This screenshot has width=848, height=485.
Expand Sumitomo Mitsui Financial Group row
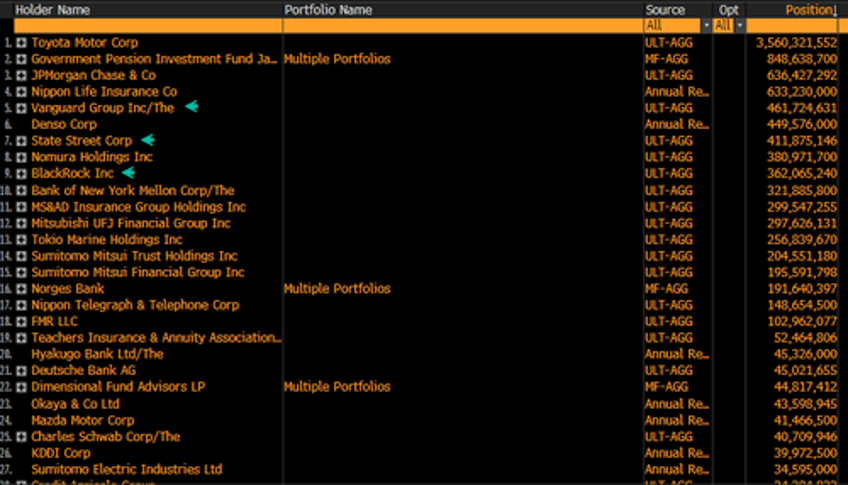click(21, 273)
